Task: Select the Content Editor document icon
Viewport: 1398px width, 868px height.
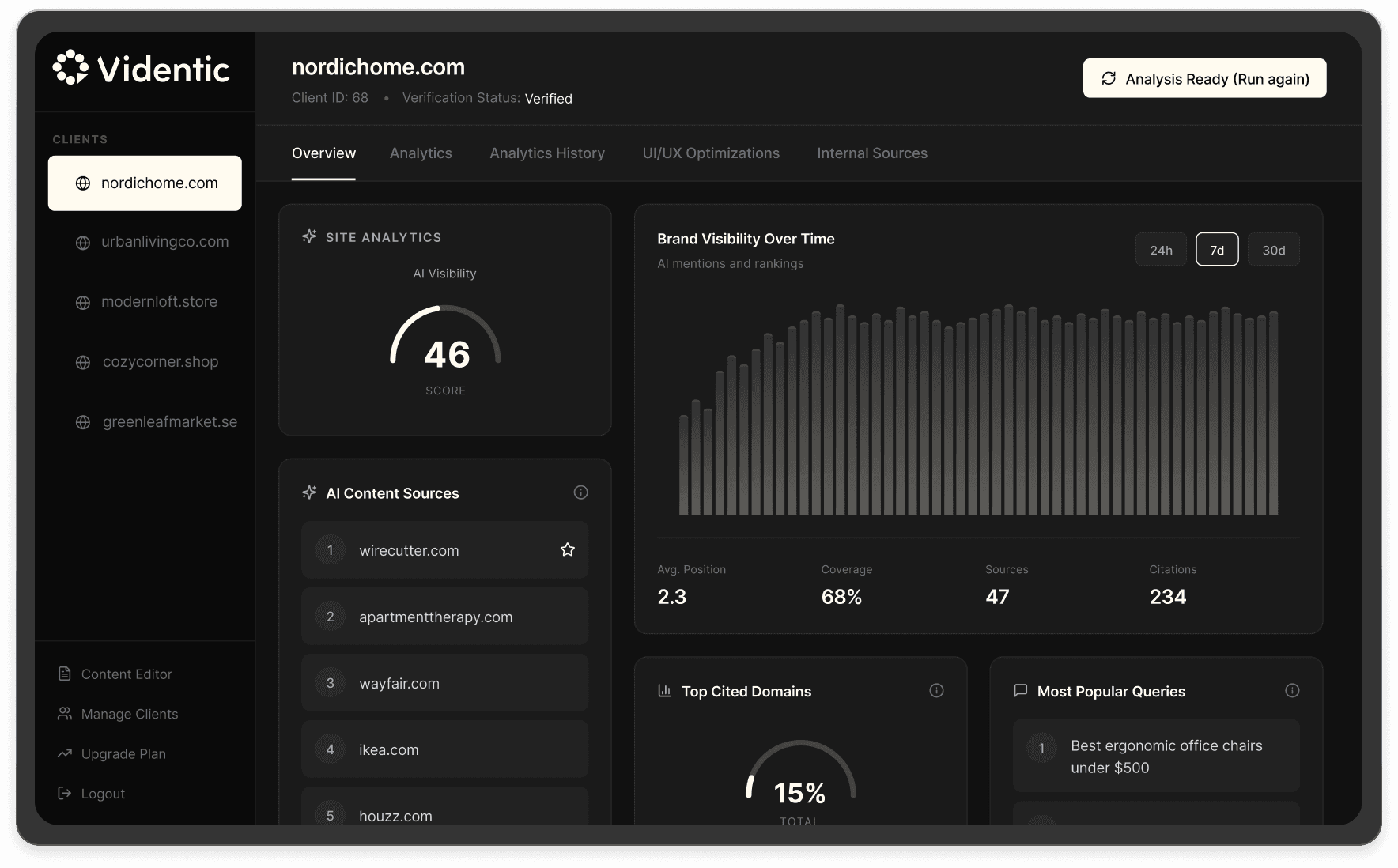Action: point(64,674)
